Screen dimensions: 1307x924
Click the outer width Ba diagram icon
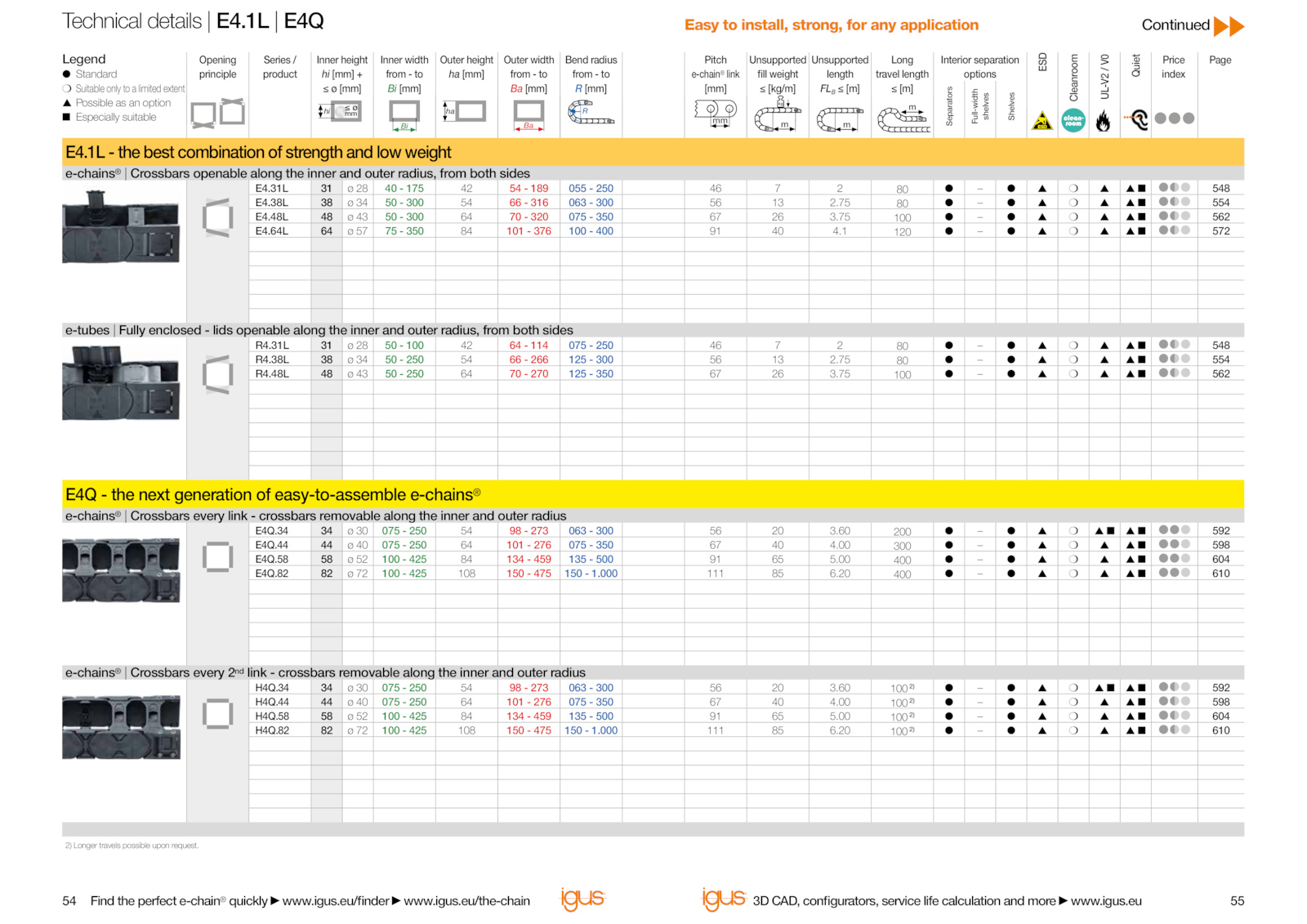pyautogui.click(x=529, y=115)
